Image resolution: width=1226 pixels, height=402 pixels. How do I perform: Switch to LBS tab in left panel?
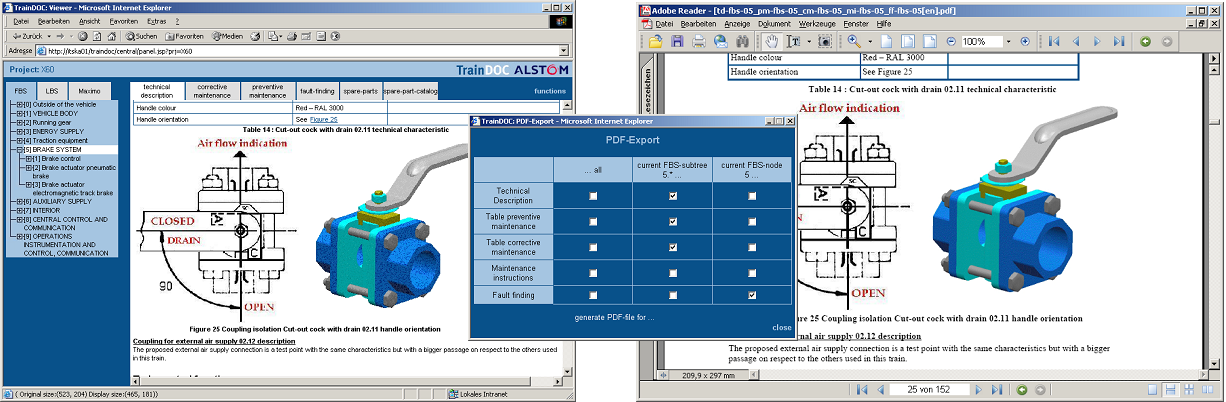click(52, 91)
